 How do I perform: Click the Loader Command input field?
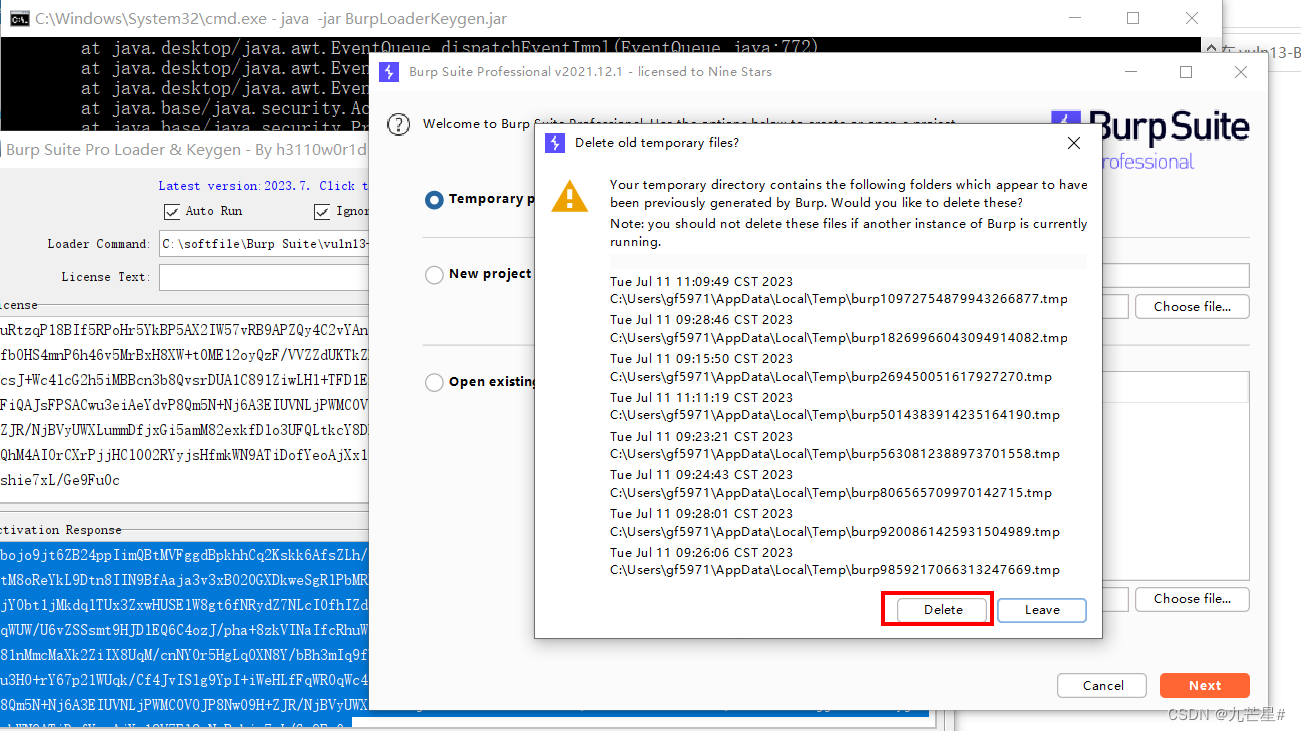(x=264, y=244)
